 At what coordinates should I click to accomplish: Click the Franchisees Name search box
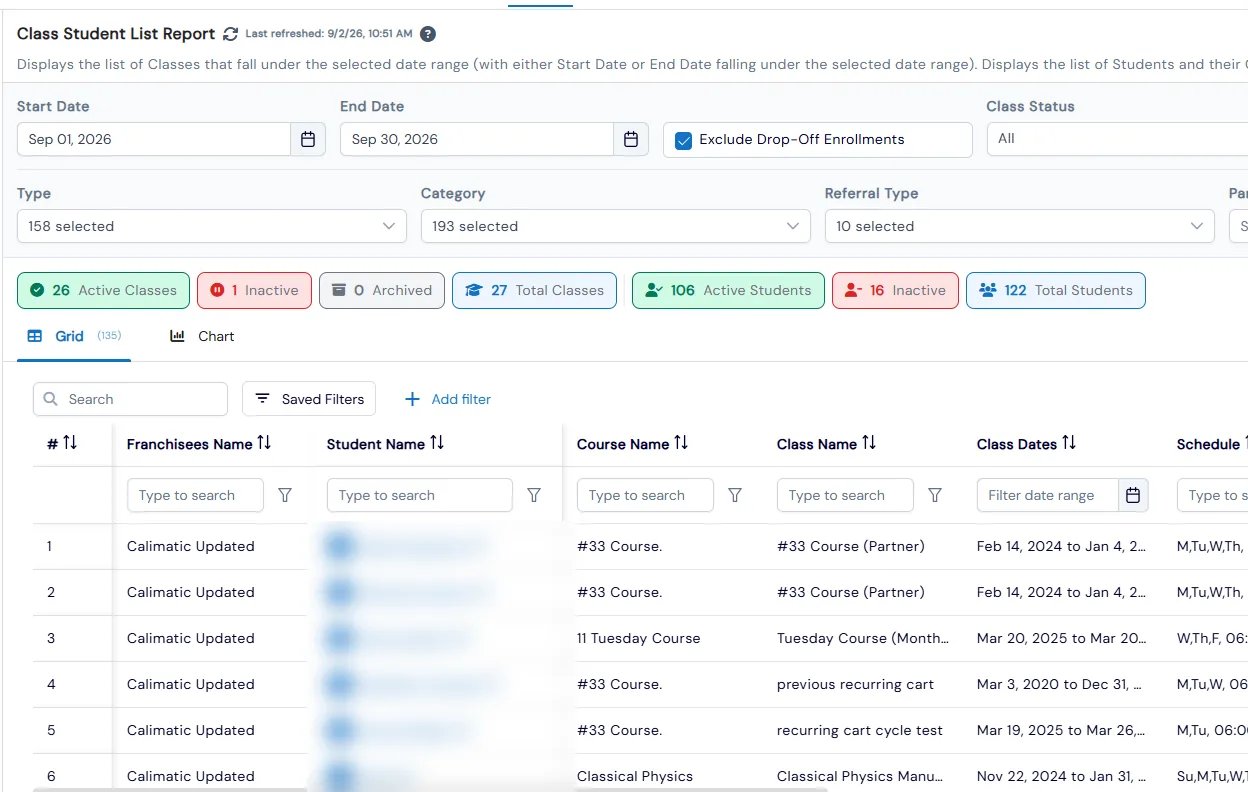coord(195,495)
